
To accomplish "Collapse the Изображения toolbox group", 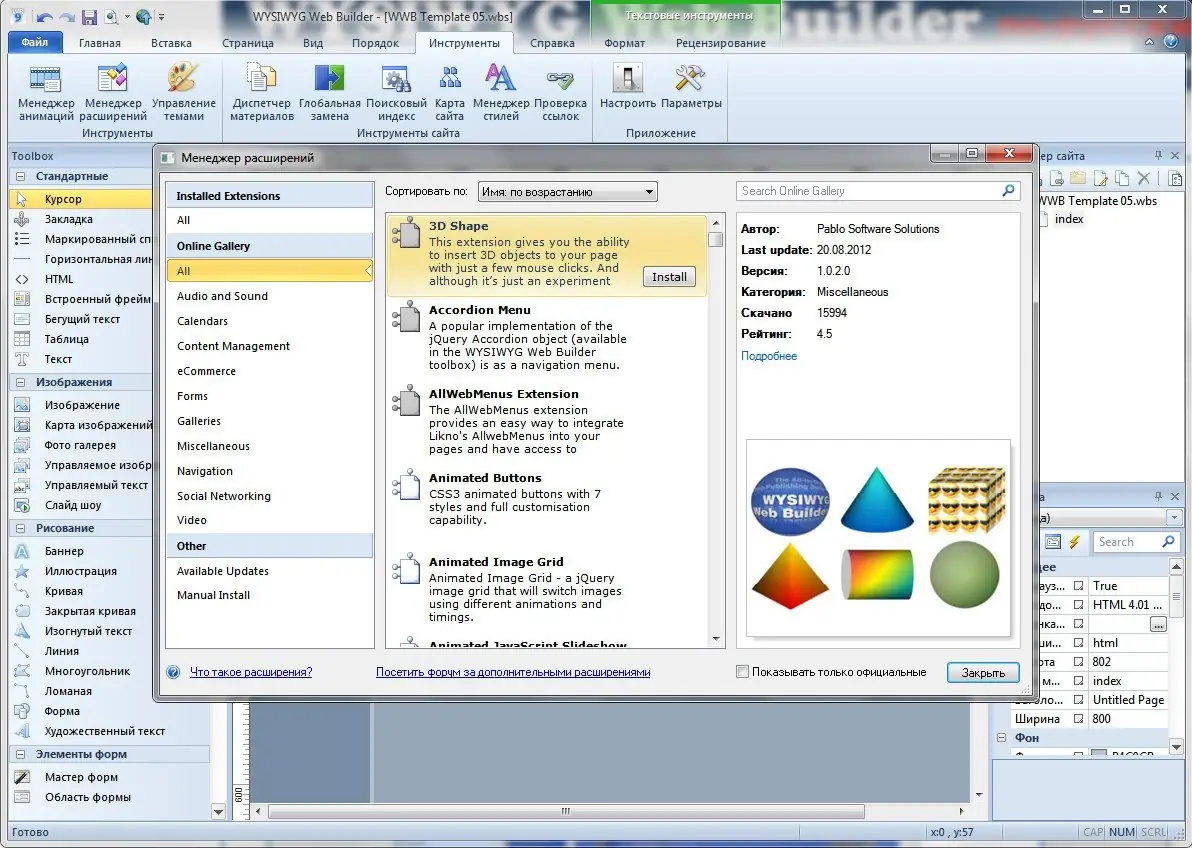I will point(21,382).
